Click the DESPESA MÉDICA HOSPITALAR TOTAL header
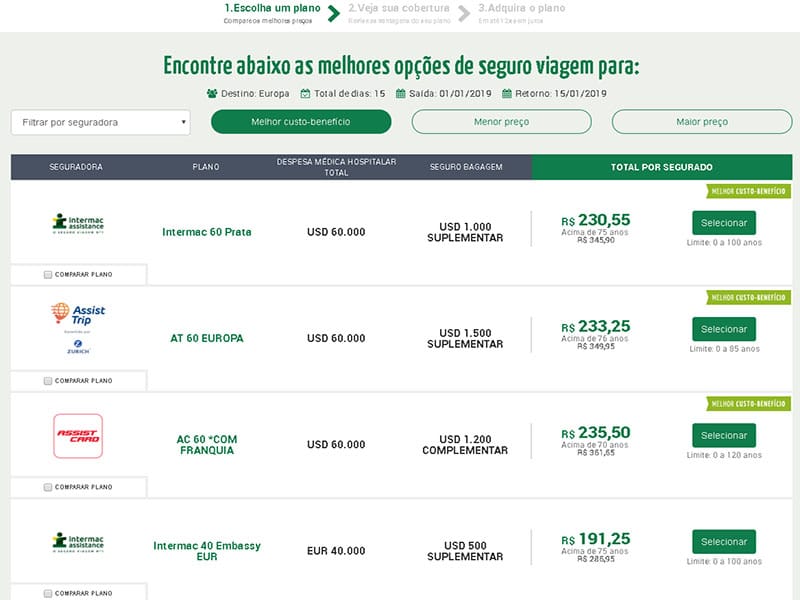 coord(336,167)
